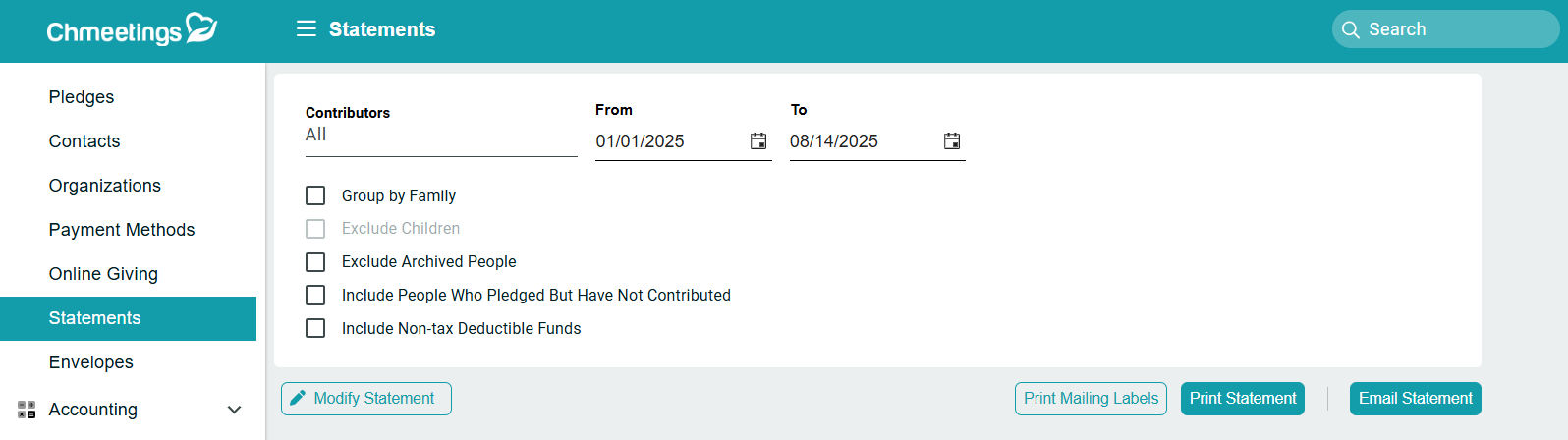Tick Include People Who Pledged But Not Contributed
The width and height of the screenshot is (1568, 440).
click(315, 296)
